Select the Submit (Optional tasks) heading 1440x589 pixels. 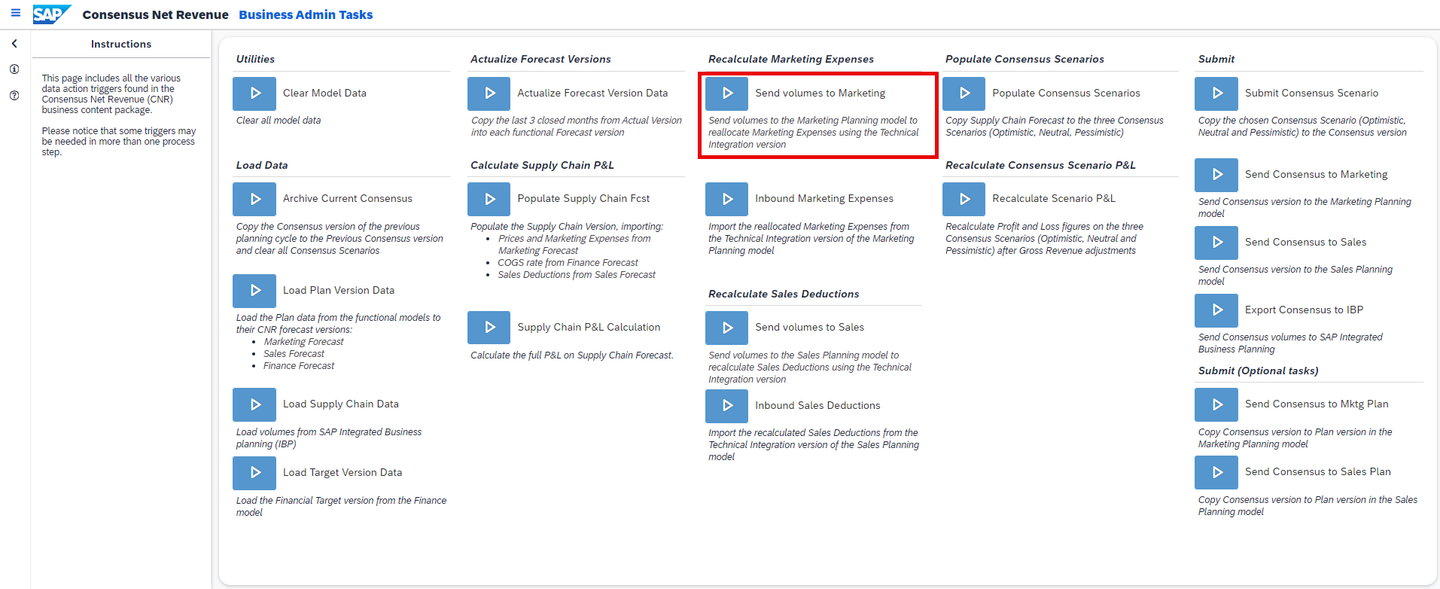point(1258,371)
